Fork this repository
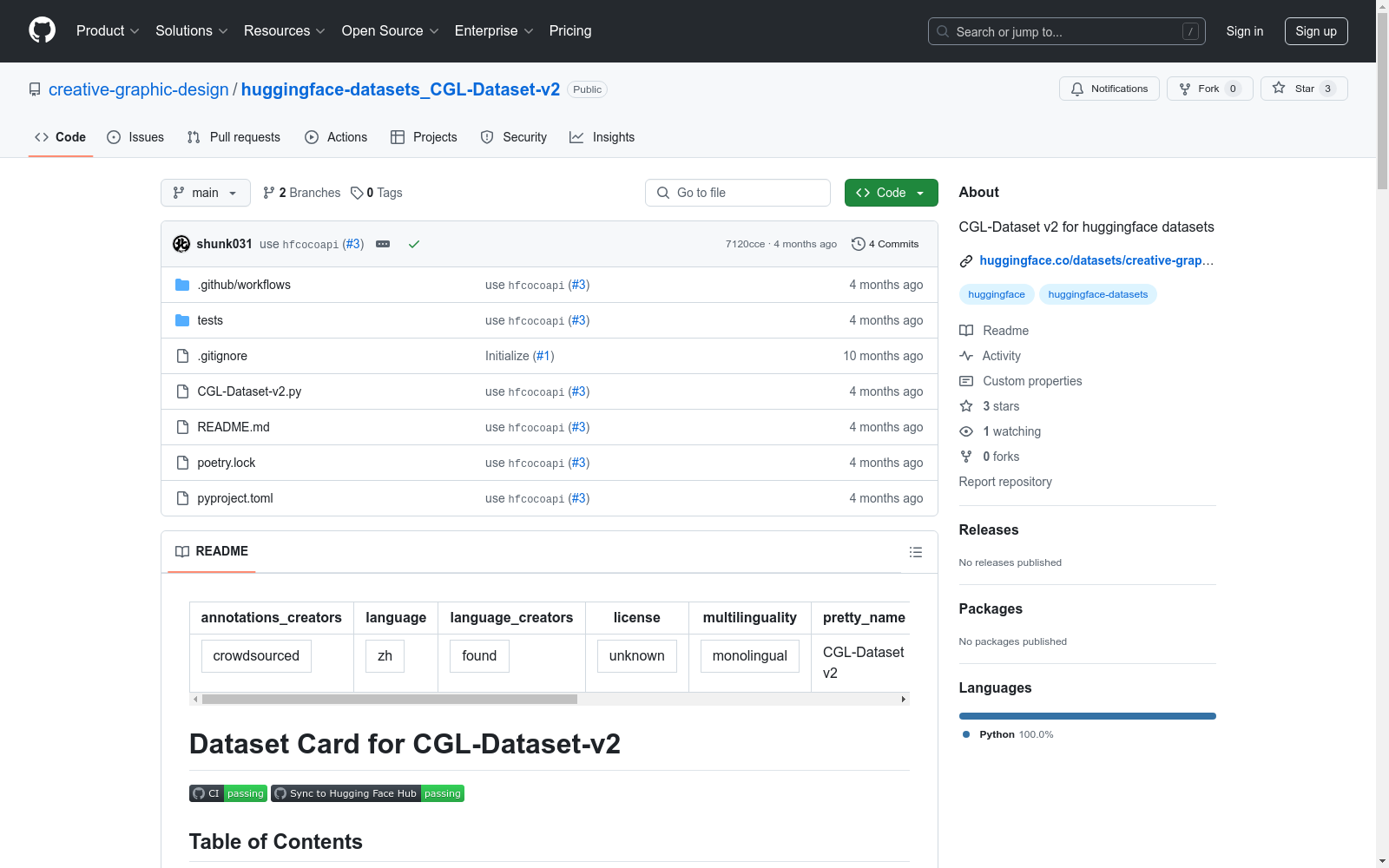Image resolution: width=1389 pixels, height=868 pixels. [1210, 89]
